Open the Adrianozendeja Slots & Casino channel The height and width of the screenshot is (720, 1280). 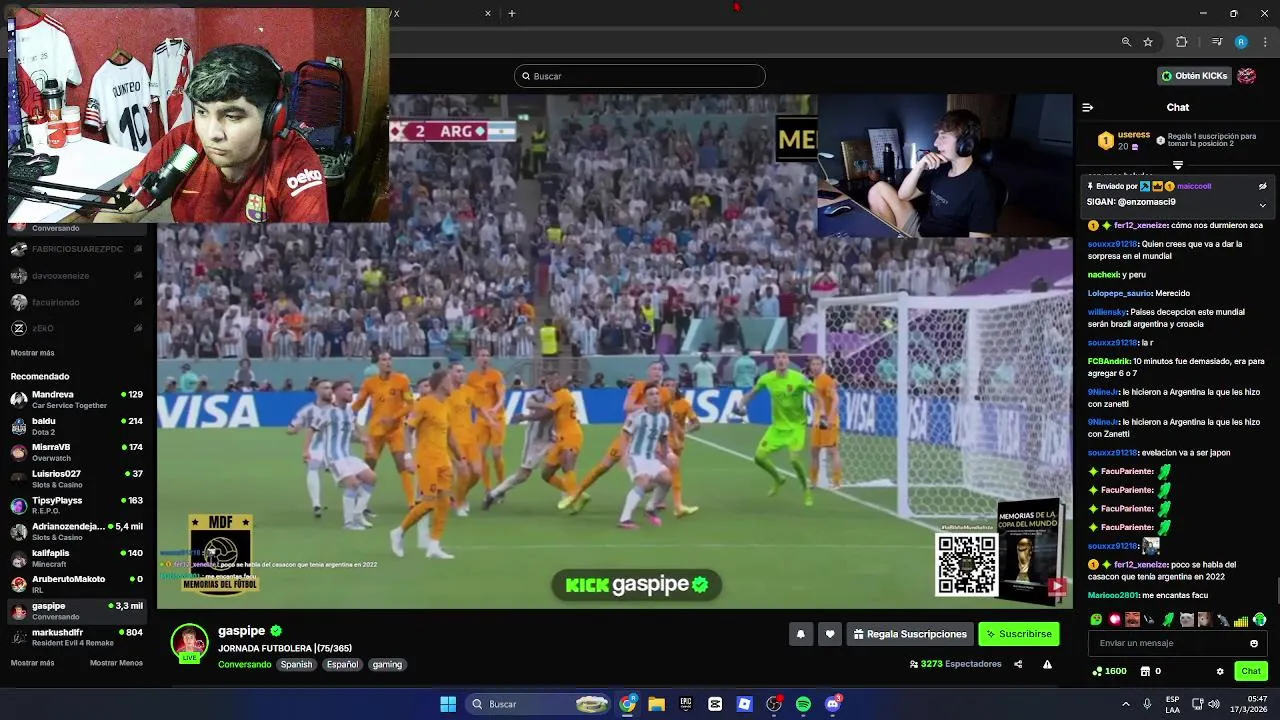pyautogui.click(x=76, y=531)
